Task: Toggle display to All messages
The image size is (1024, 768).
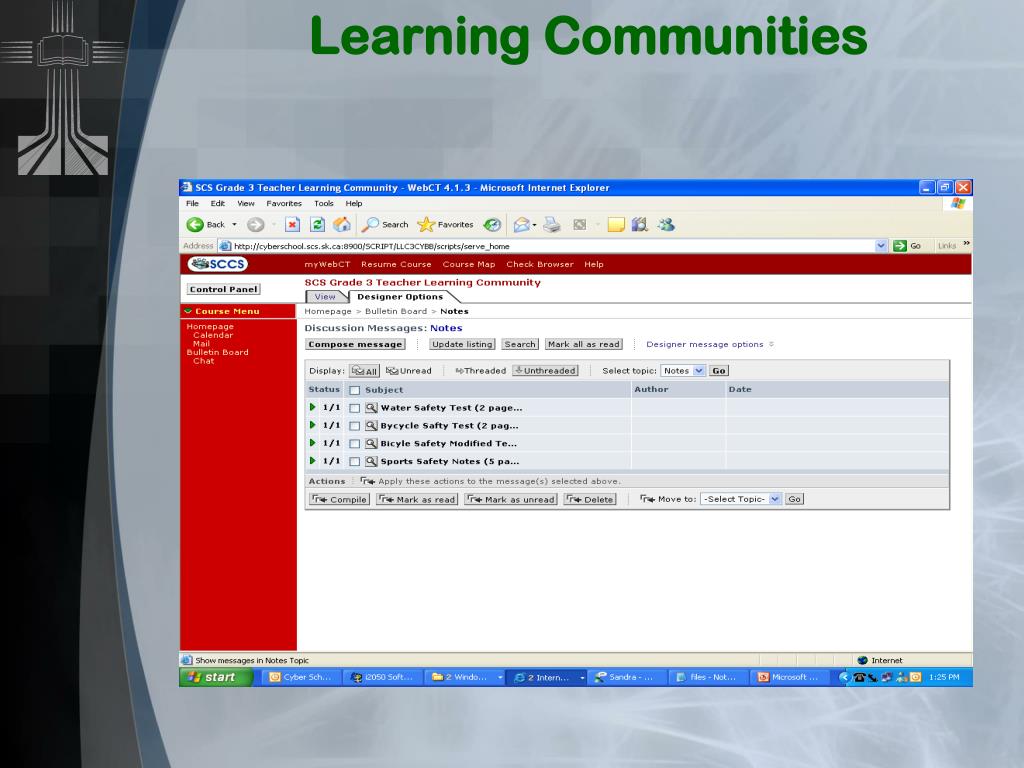Action: [364, 371]
